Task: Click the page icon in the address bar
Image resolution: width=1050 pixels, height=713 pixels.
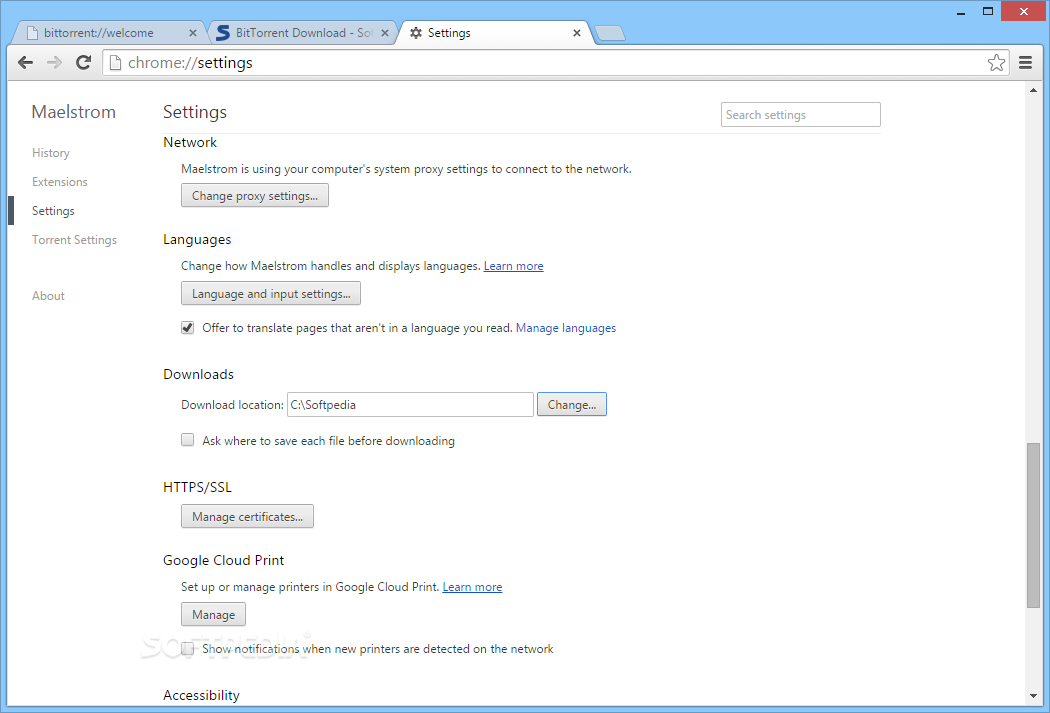Action: click(x=115, y=62)
